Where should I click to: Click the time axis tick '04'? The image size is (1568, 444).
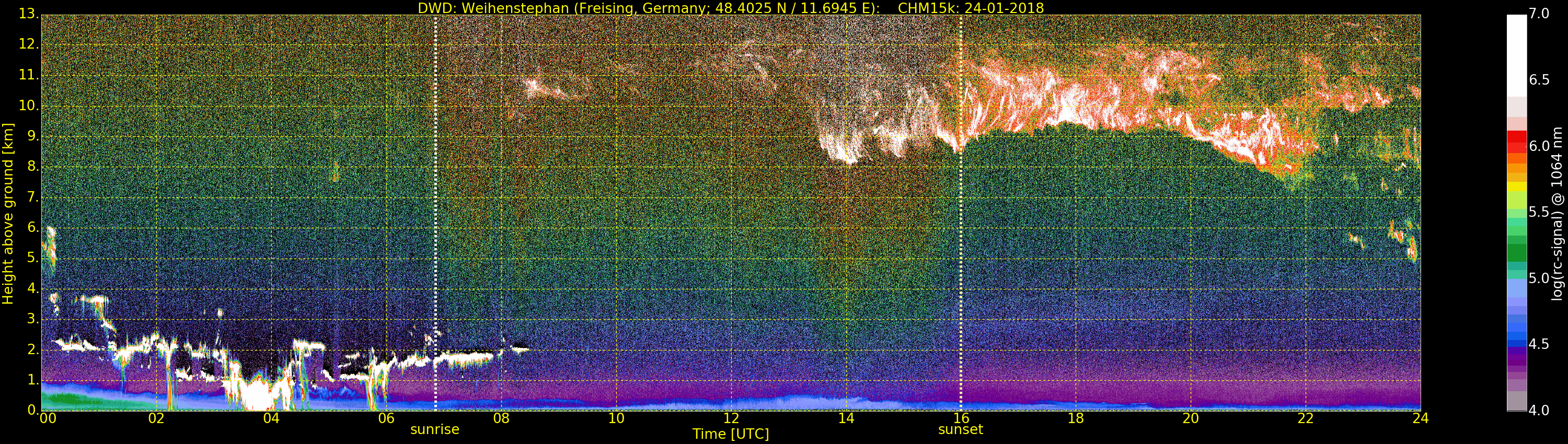click(271, 418)
